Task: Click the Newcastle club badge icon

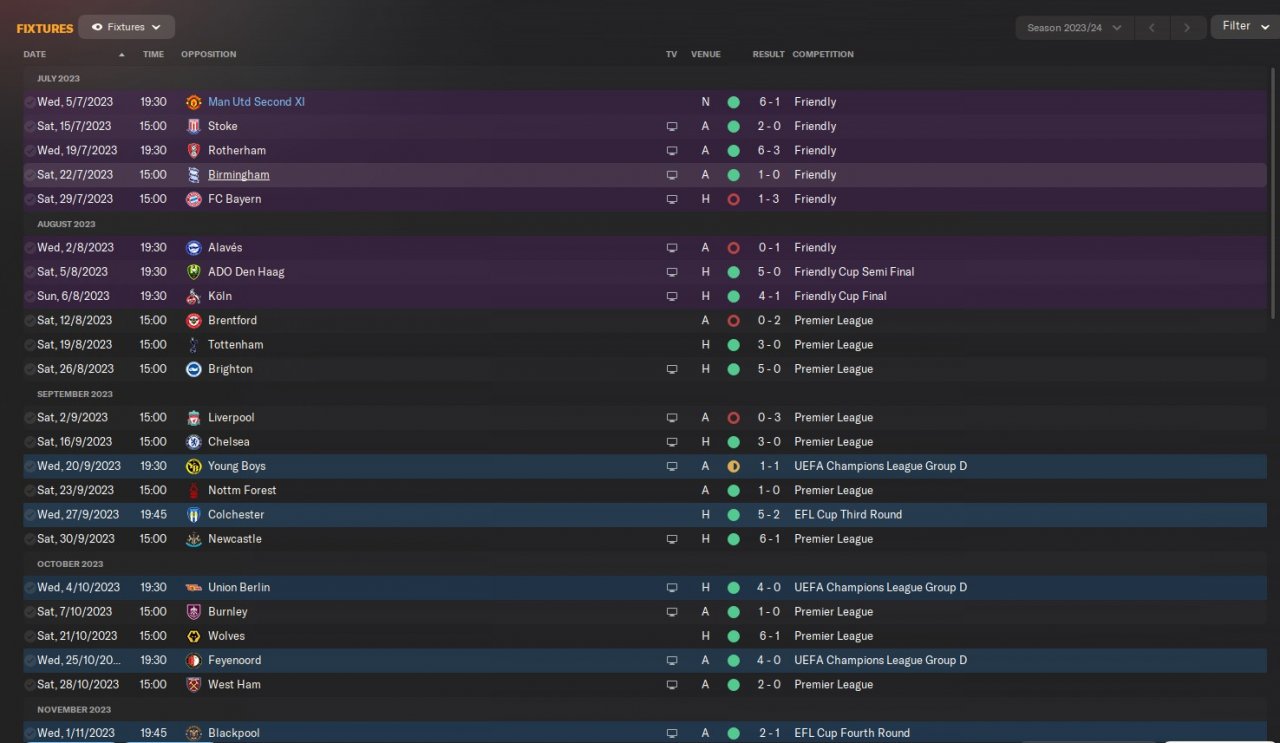Action: coord(194,539)
